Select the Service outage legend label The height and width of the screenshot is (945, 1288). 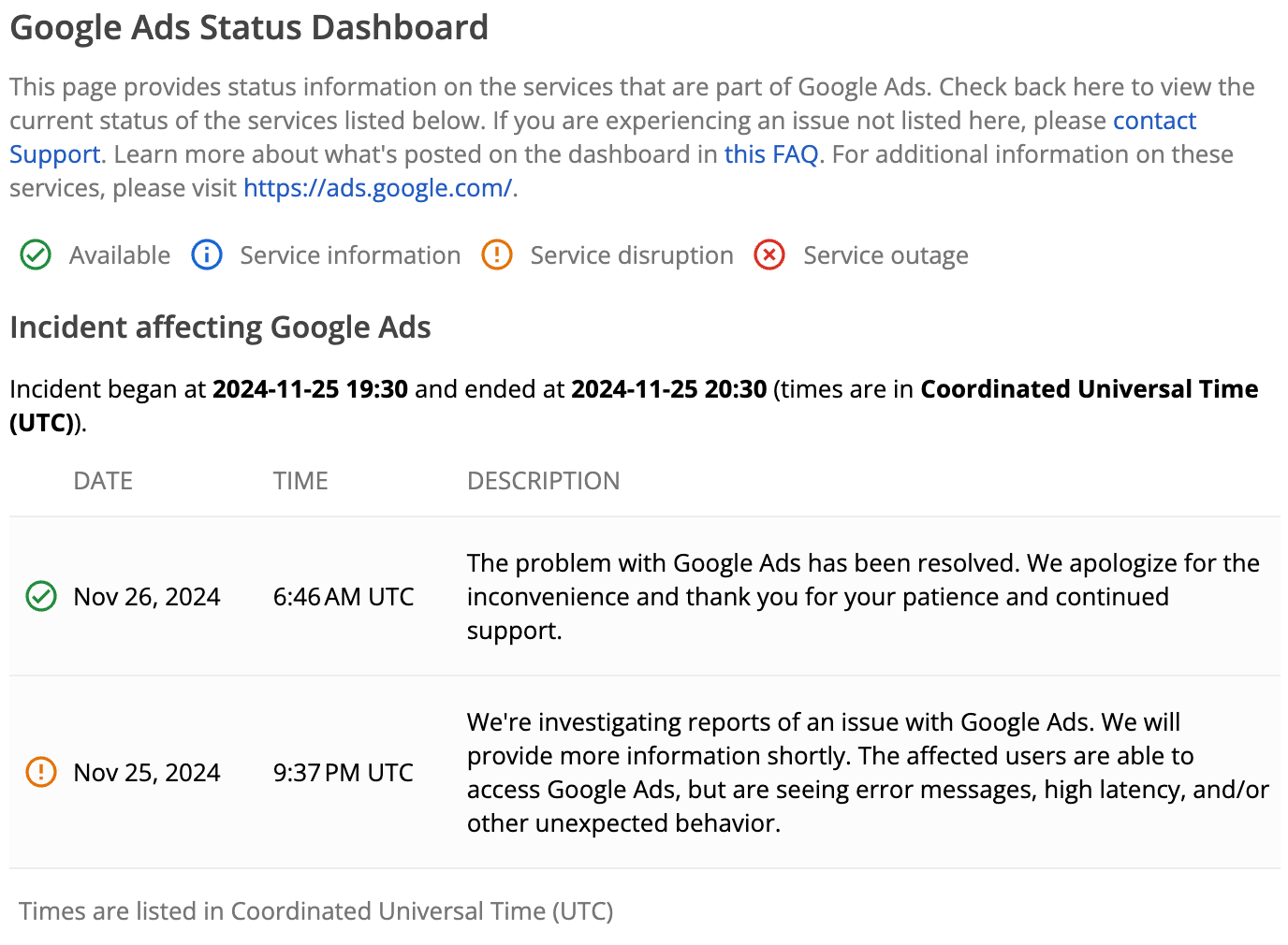click(x=885, y=254)
